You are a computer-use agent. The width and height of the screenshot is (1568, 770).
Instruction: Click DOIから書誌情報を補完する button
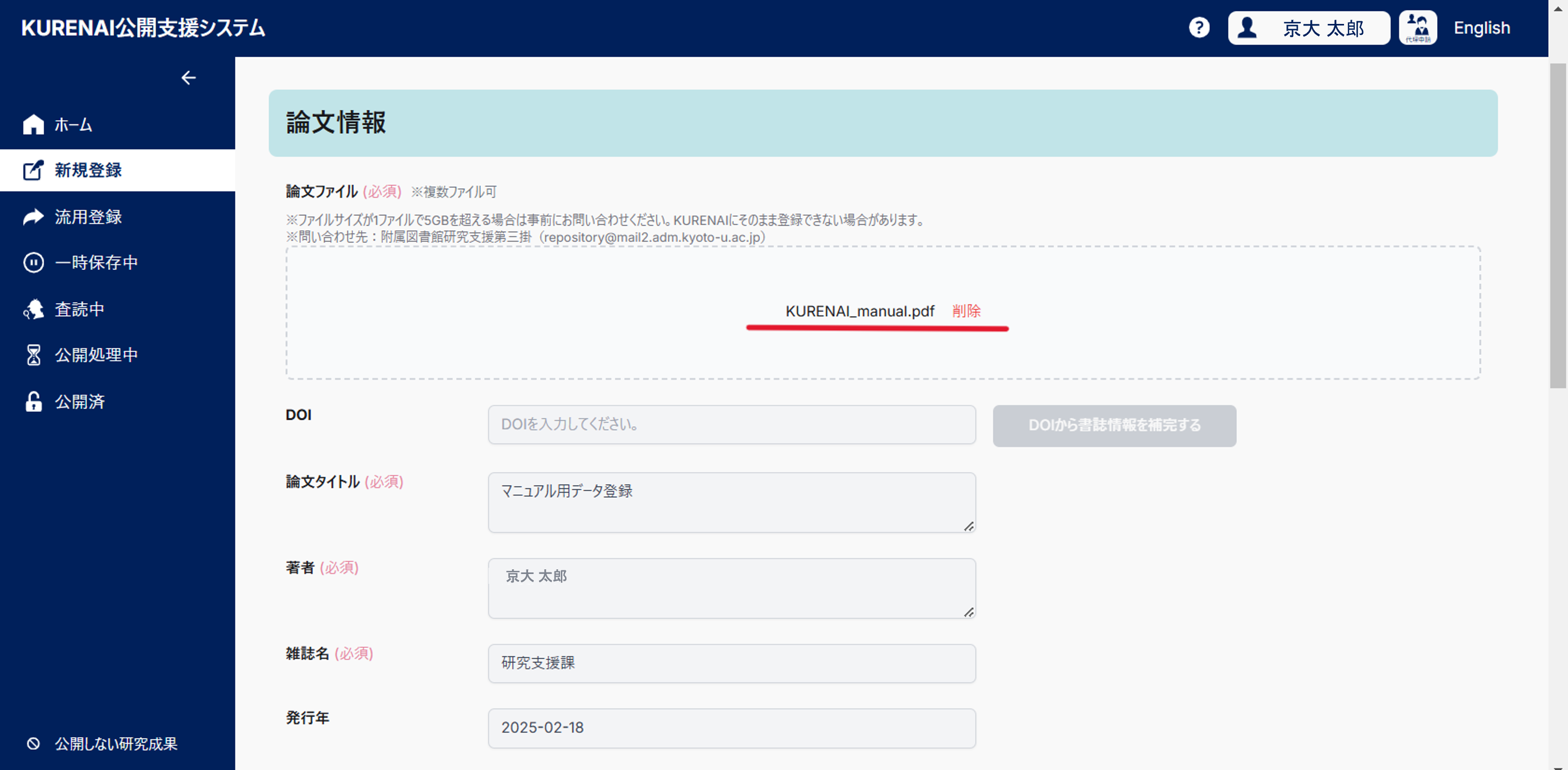coord(1114,425)
